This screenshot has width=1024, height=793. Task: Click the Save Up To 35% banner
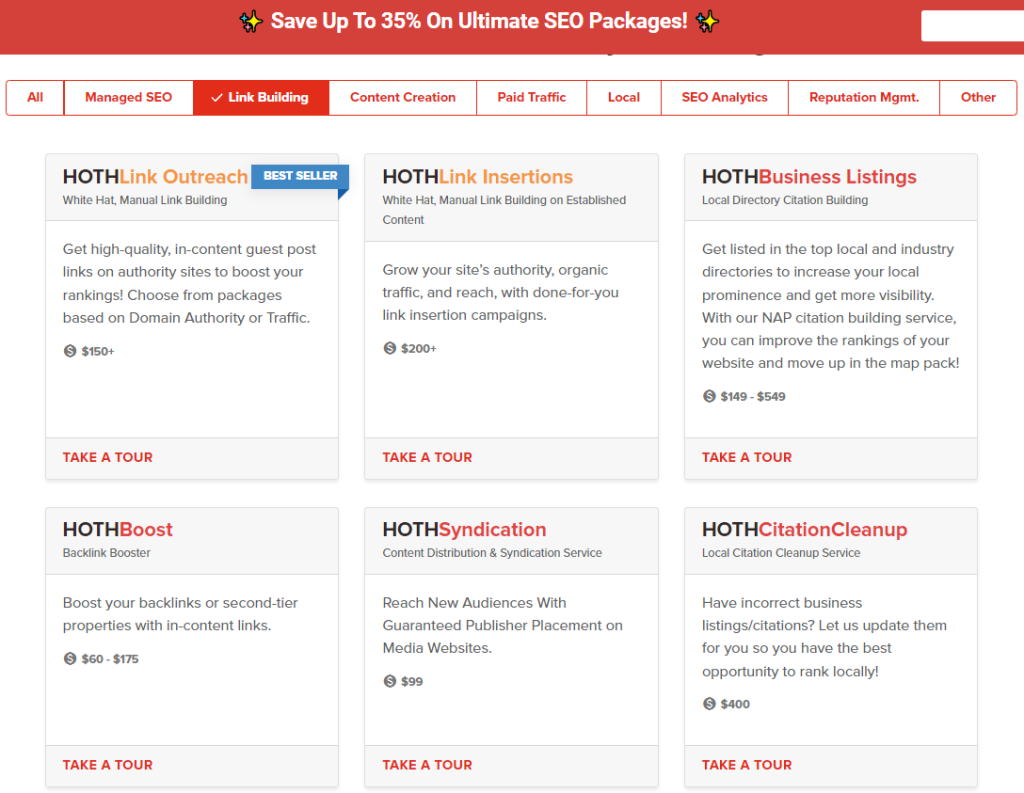click(x=479, y=22)
